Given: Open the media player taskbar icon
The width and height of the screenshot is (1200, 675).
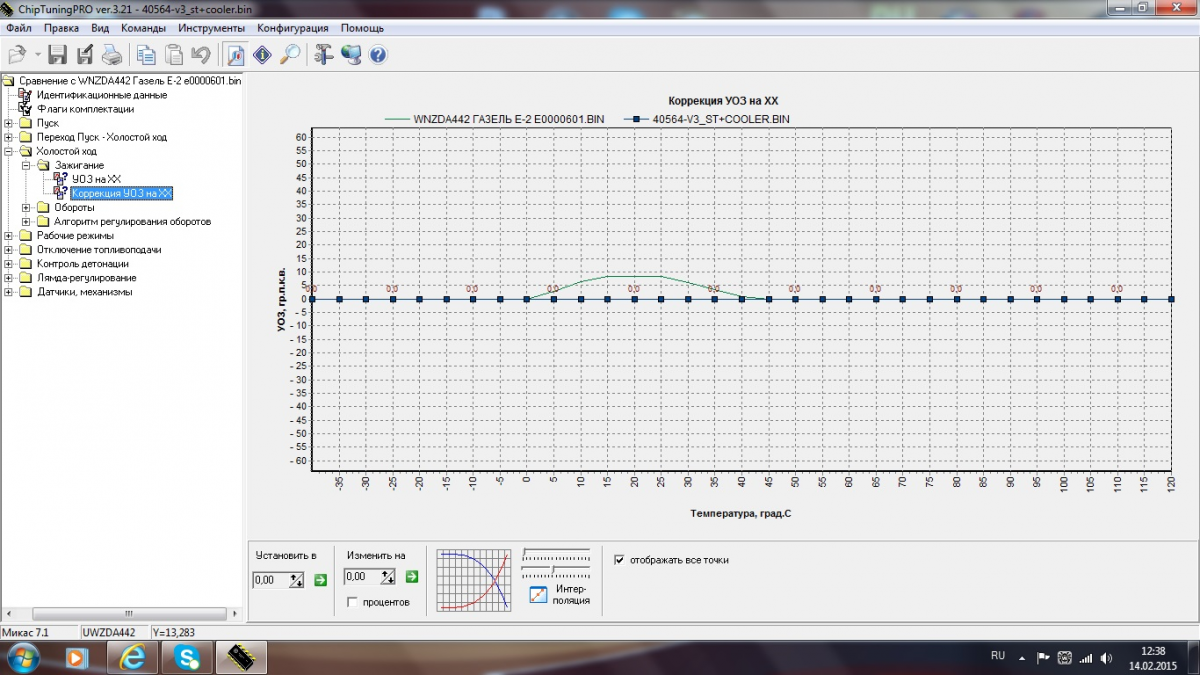Looking at the screenshot, I should (x=76, y=658).
